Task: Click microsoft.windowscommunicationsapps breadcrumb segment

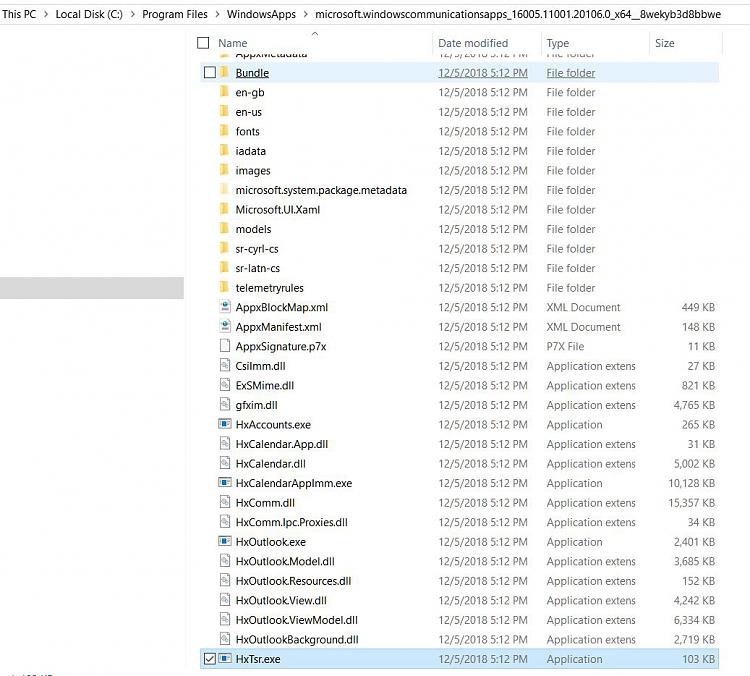Action: point(518,14)
